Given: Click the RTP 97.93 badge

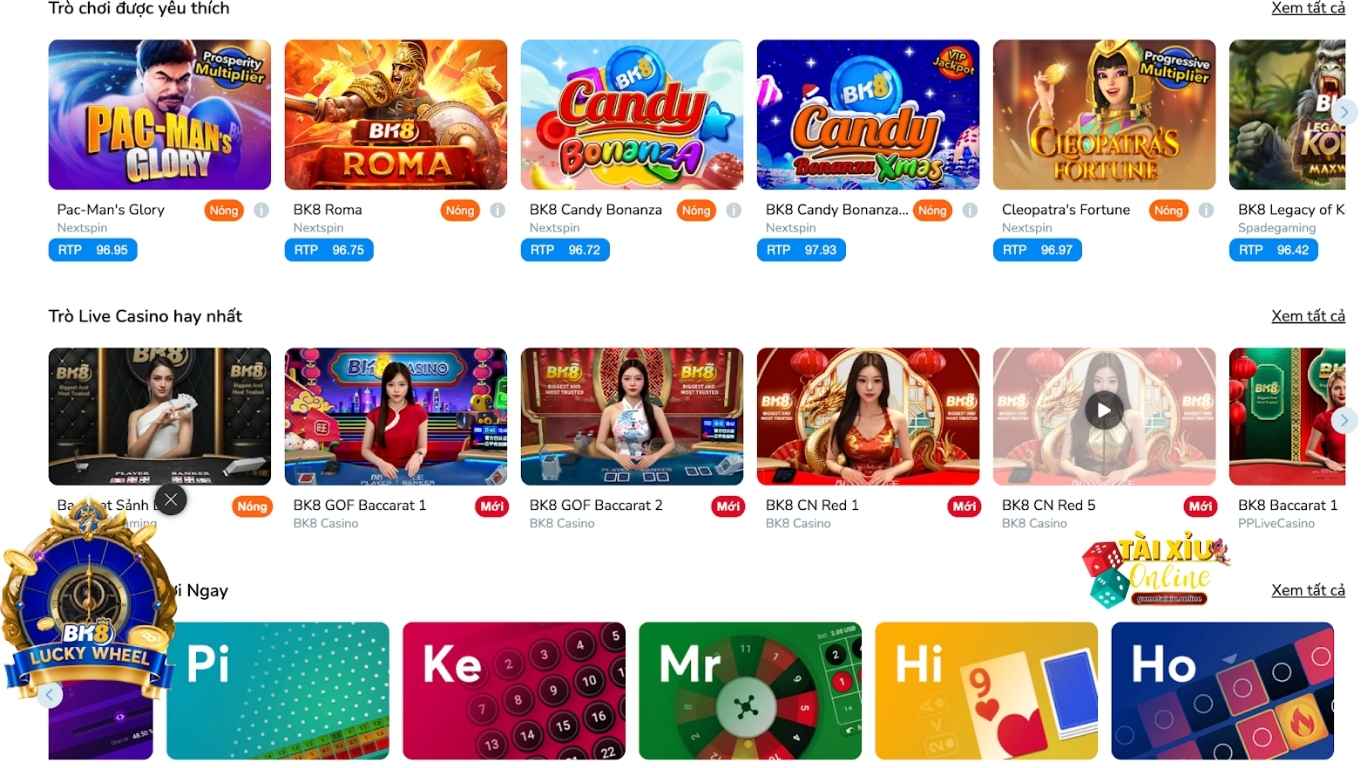Looking at the screenshot, I should pyautogui.click(x=801, y=250).
